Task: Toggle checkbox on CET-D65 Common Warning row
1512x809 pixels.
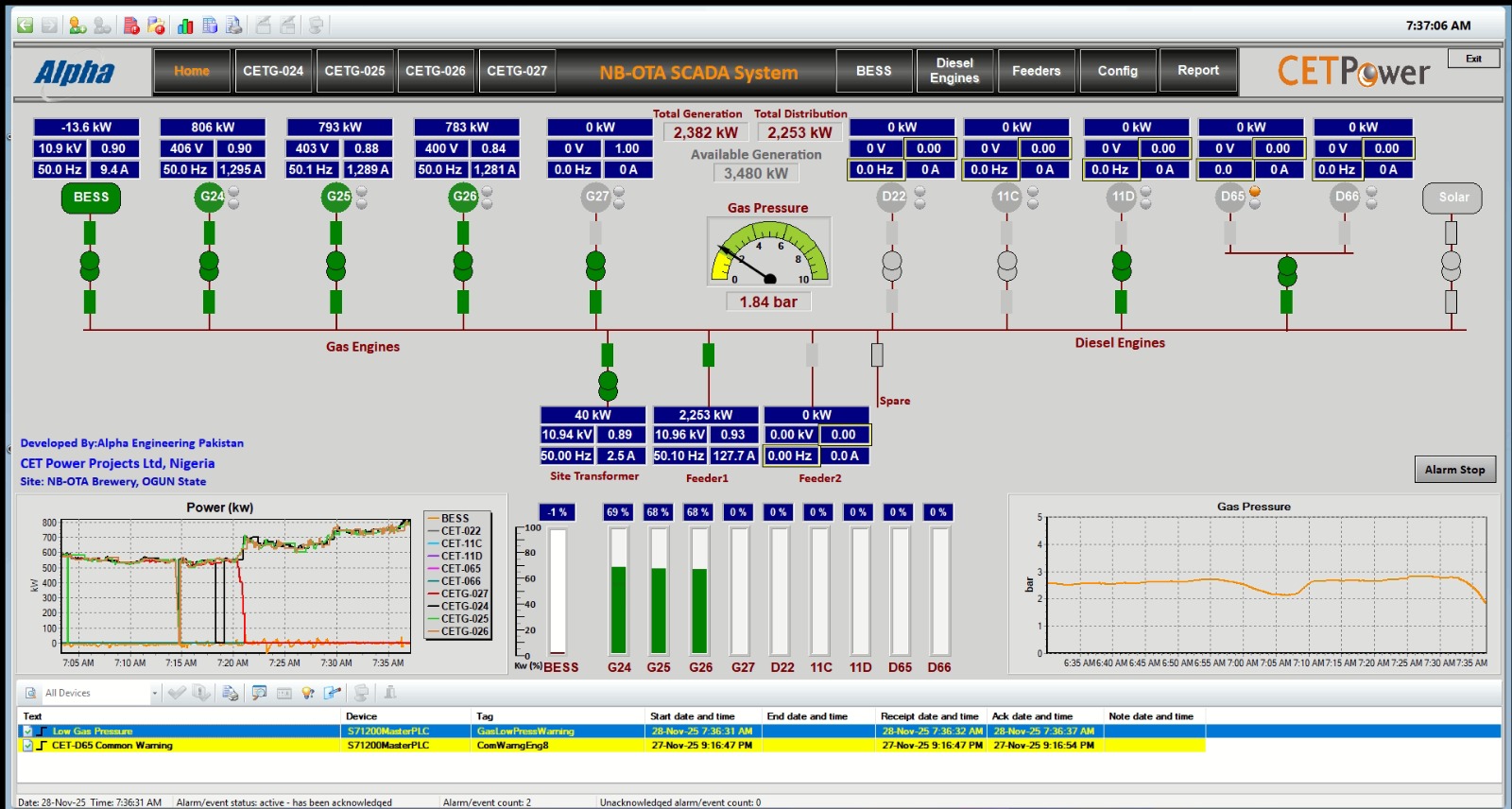Action: point(27,746)
